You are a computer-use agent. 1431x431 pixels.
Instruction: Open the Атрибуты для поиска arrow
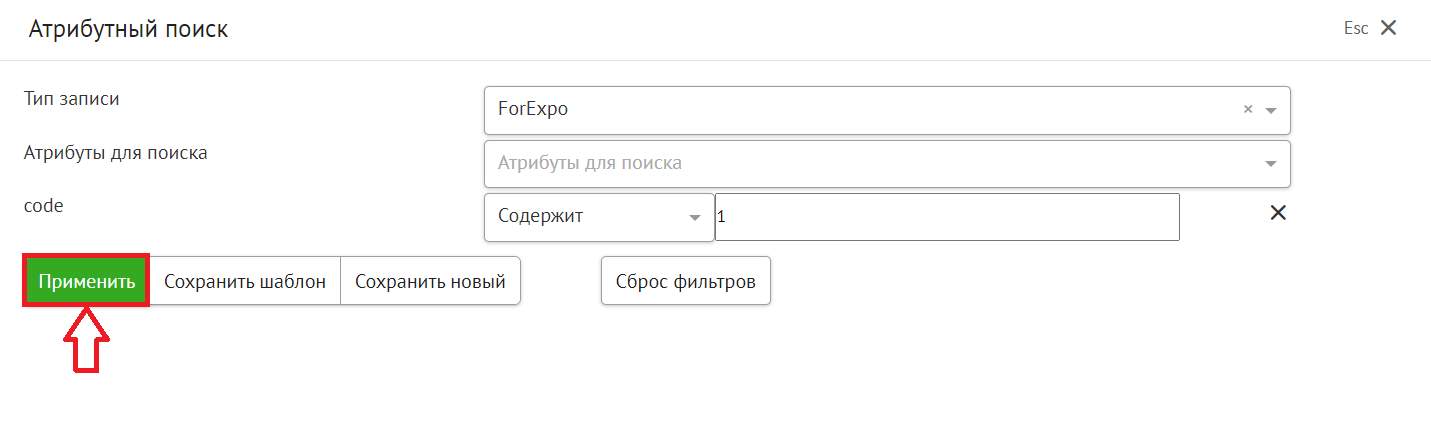[1271, 163]
